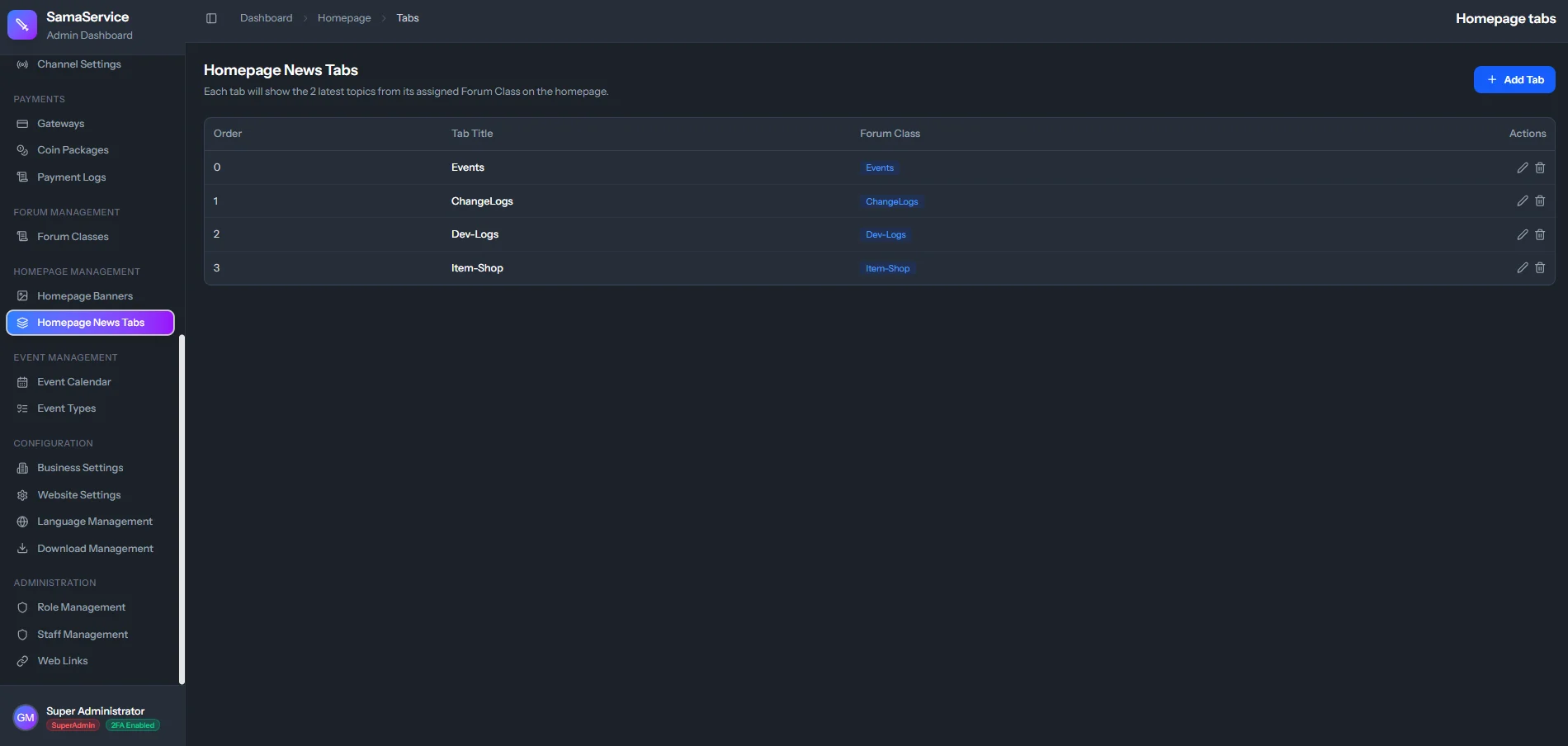This screenshot has height=746, width=1568.
Task: Click the Add Tab button
Action: pyautogui.click(x=1514, y=80)
